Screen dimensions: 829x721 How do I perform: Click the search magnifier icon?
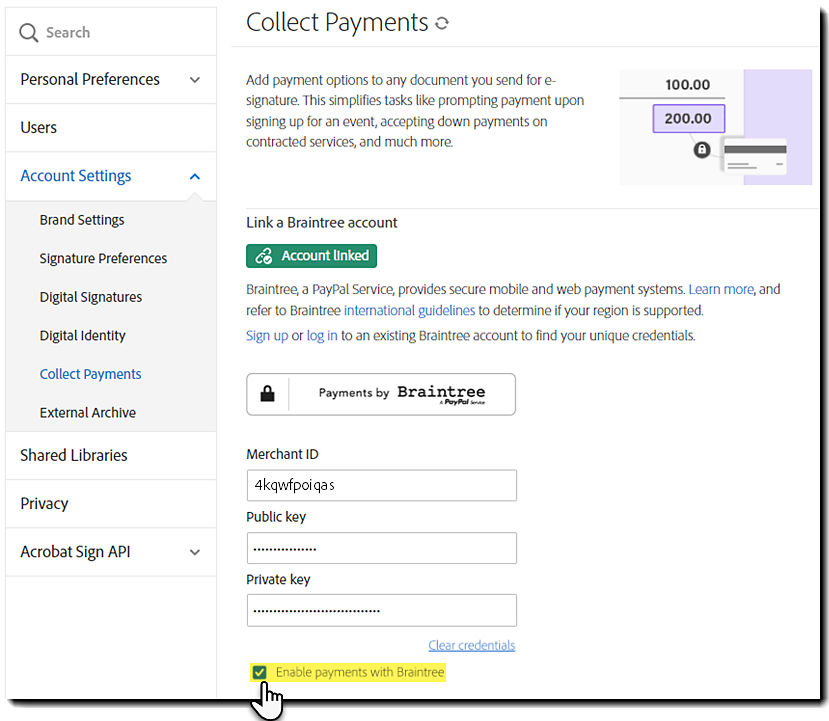click(x=29, y=33)
